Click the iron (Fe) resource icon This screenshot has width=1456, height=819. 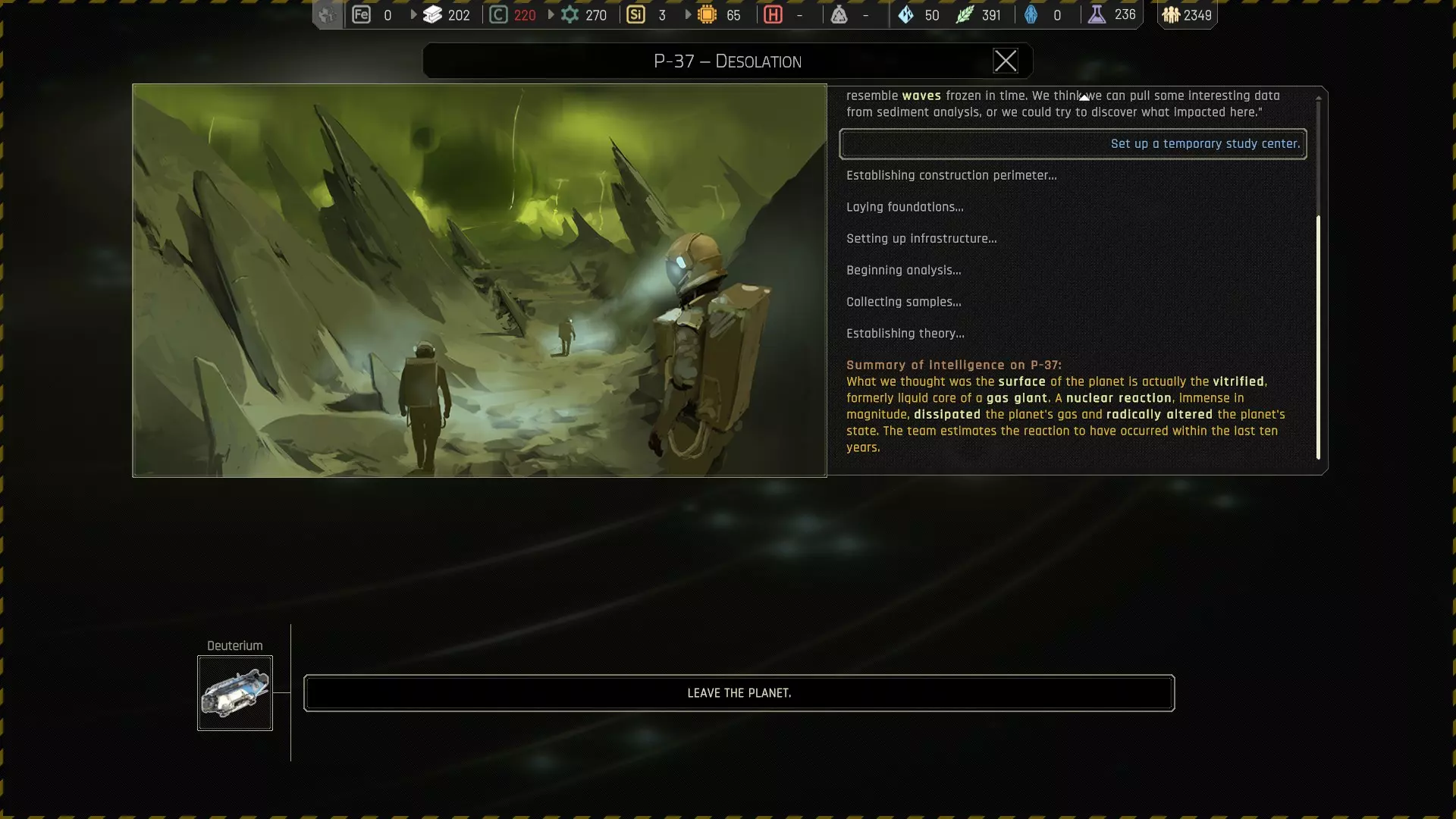click(362, 14)
